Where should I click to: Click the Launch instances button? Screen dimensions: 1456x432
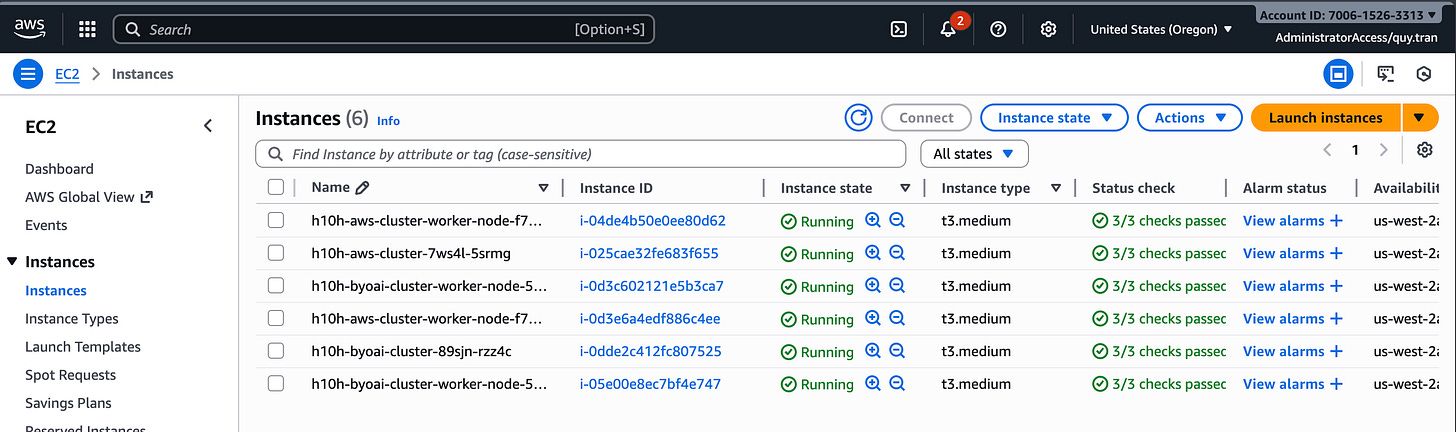coord(1326,118)
